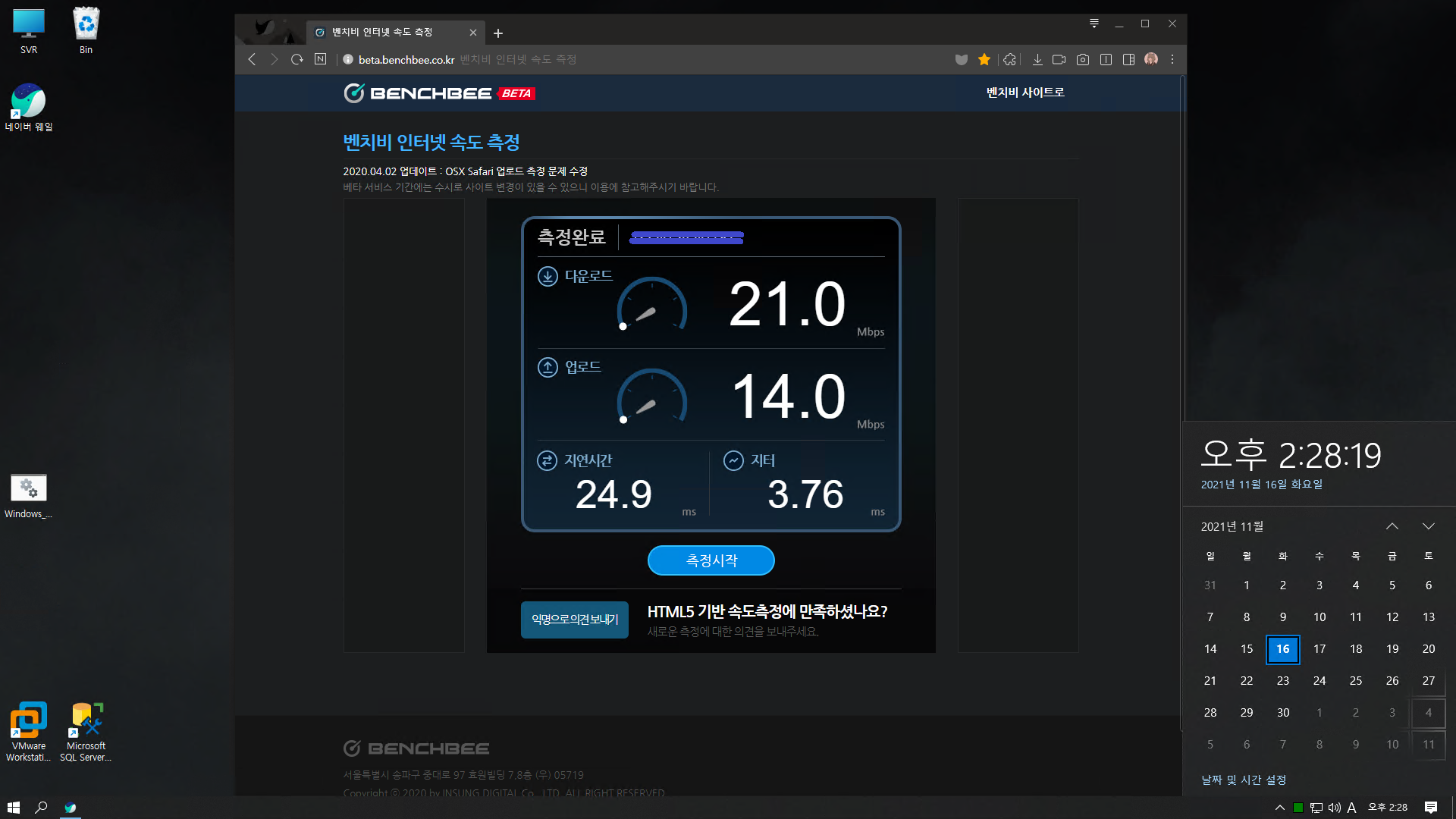Open the user profile avatar
Image resolution: width=1456 pixels, height=819 pixels.
click(1151, 59)
